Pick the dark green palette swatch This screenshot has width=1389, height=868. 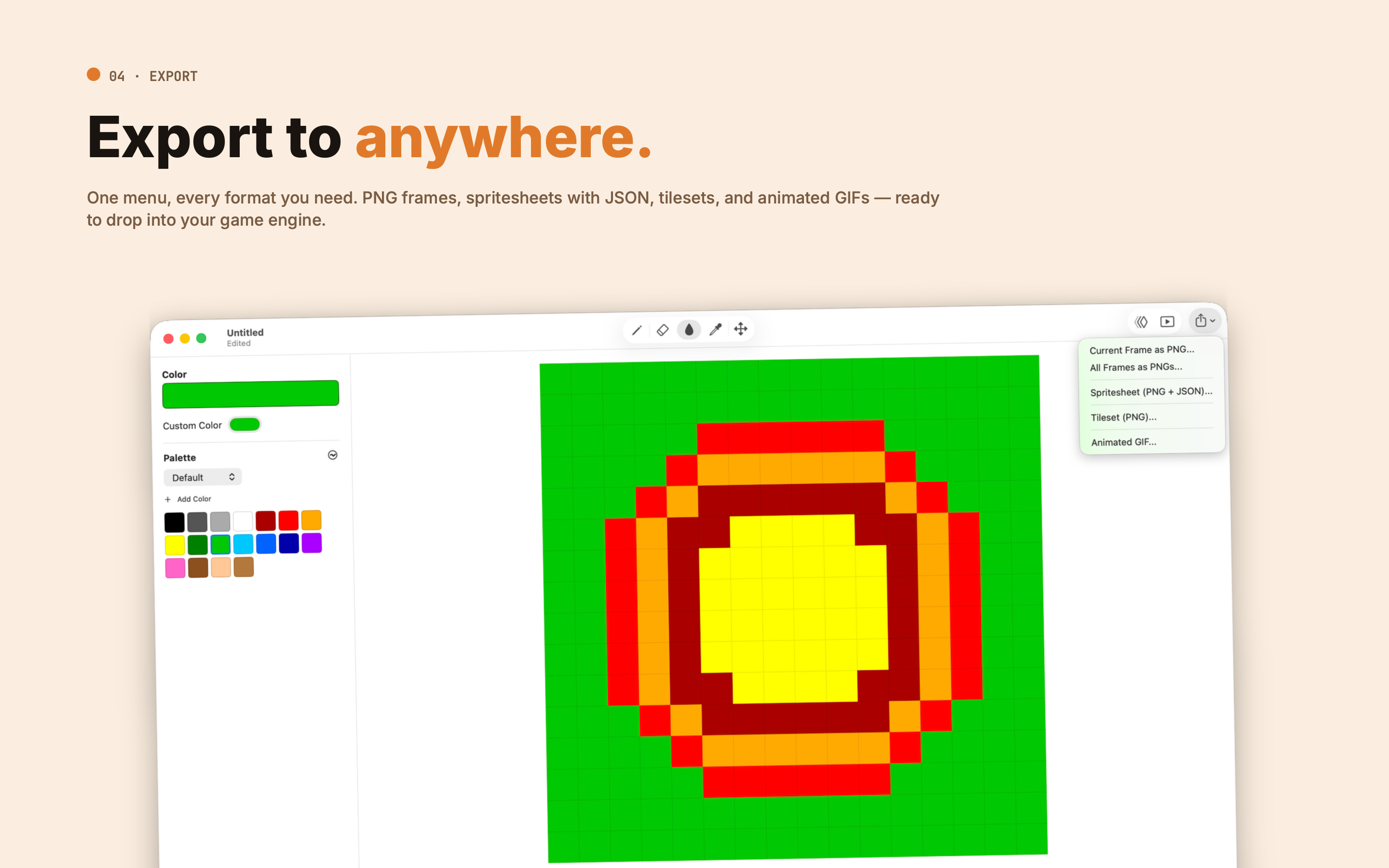pos(197,545)
